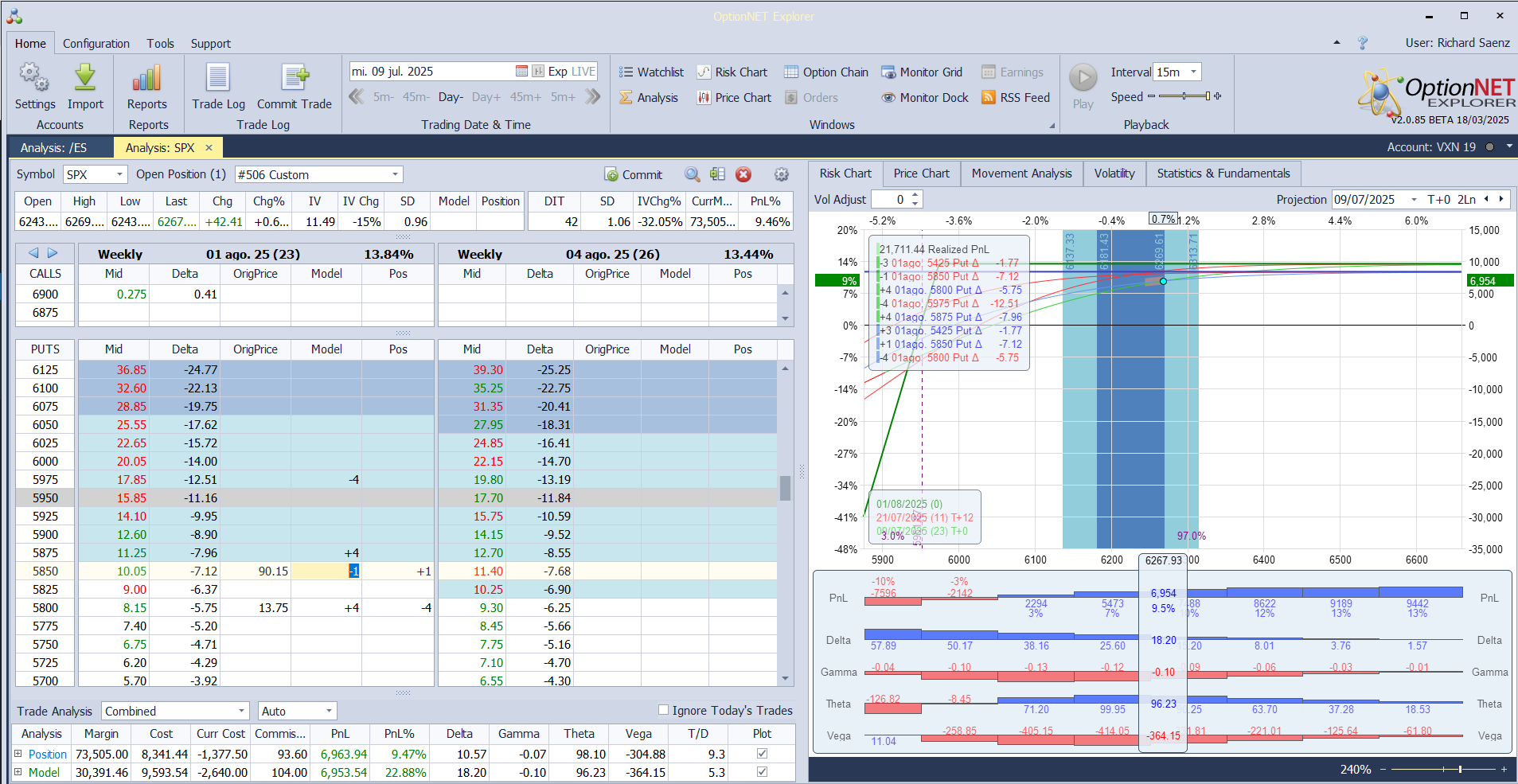Screen dimensions: 1518x784
Task: Open the Account VXN 19 dropdown arrow
Action: click(1509, 146)
